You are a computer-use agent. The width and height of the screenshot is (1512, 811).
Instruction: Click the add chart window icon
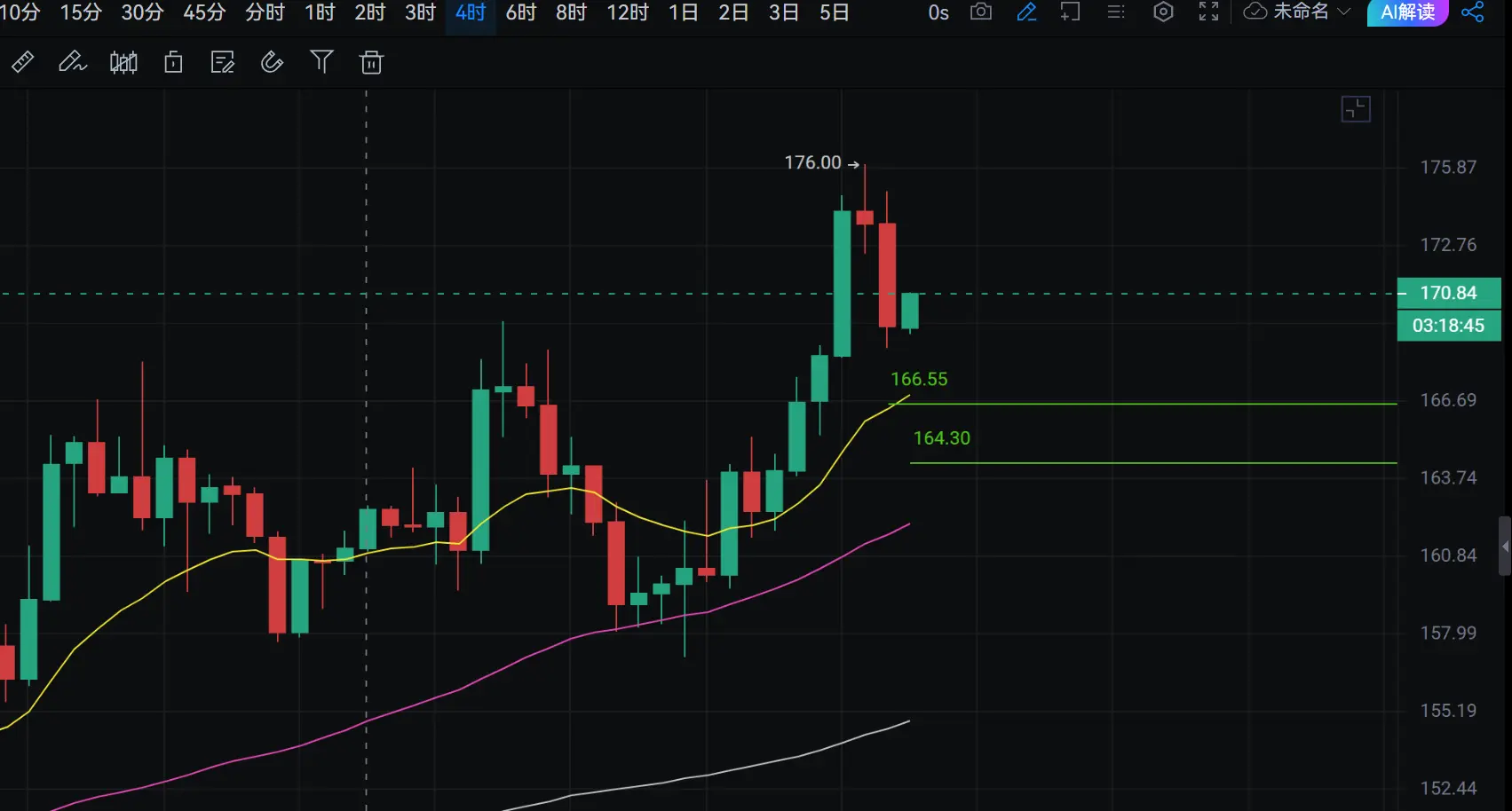(x=1071, y=12)
